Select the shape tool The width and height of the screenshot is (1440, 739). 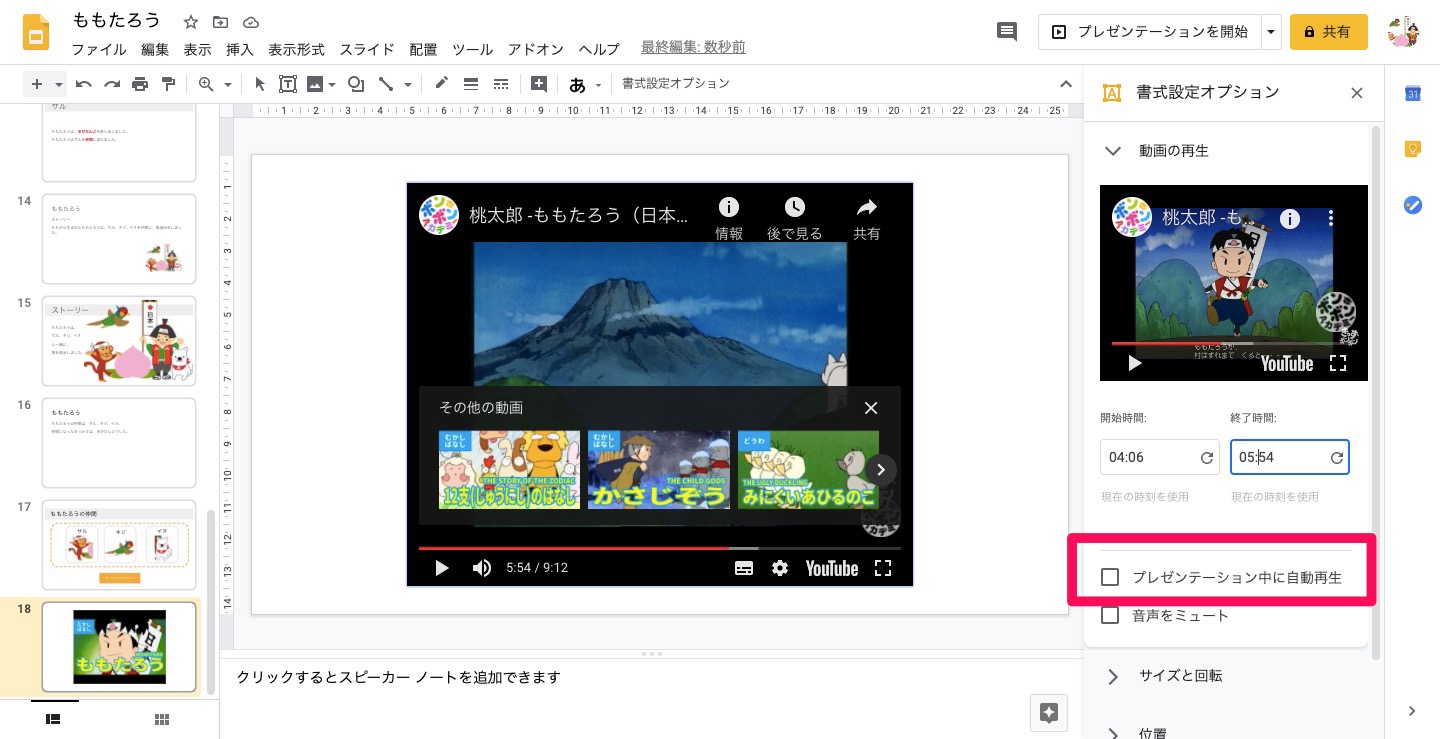(x=355, y=84)
